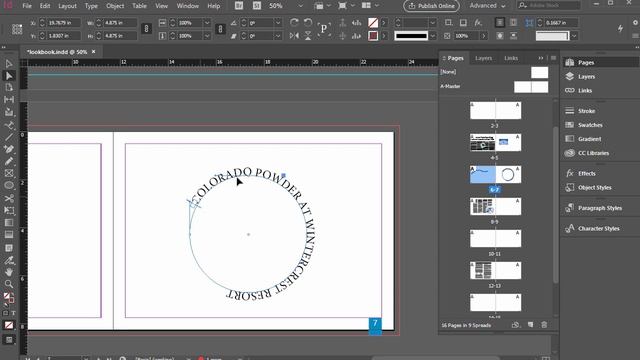Choose a reference point in the locator grid
The image size is (640, 360).
pyautogui.click(x=17, y=29)
